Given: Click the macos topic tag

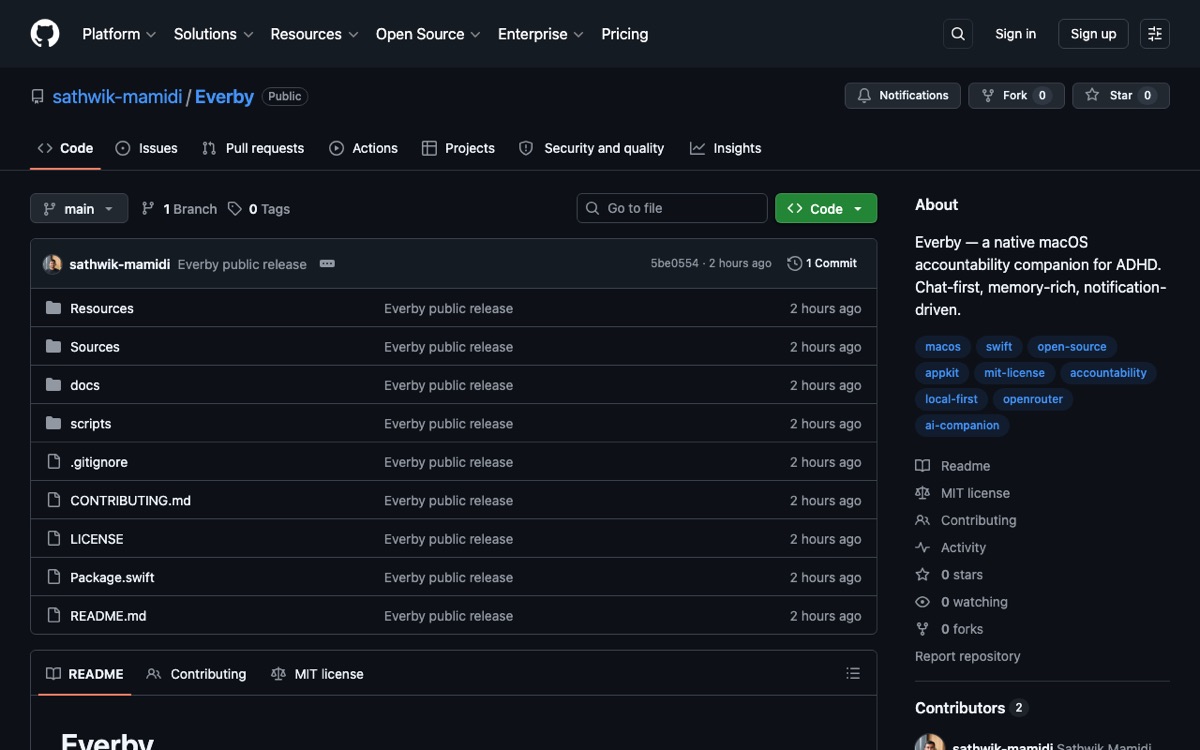Looking at the screenshot, I should pos(943,347).
